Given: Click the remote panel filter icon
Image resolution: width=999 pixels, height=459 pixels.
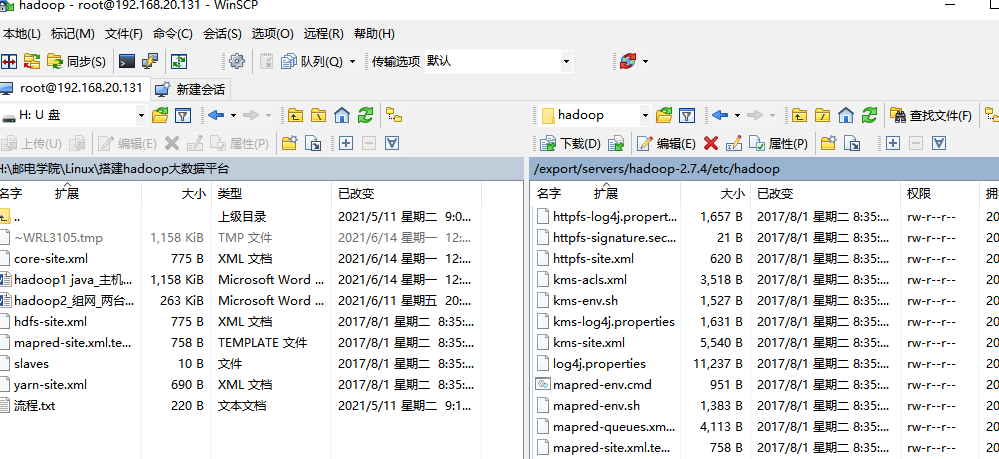Looking at the screenshot, I should (x=687, y=115).
